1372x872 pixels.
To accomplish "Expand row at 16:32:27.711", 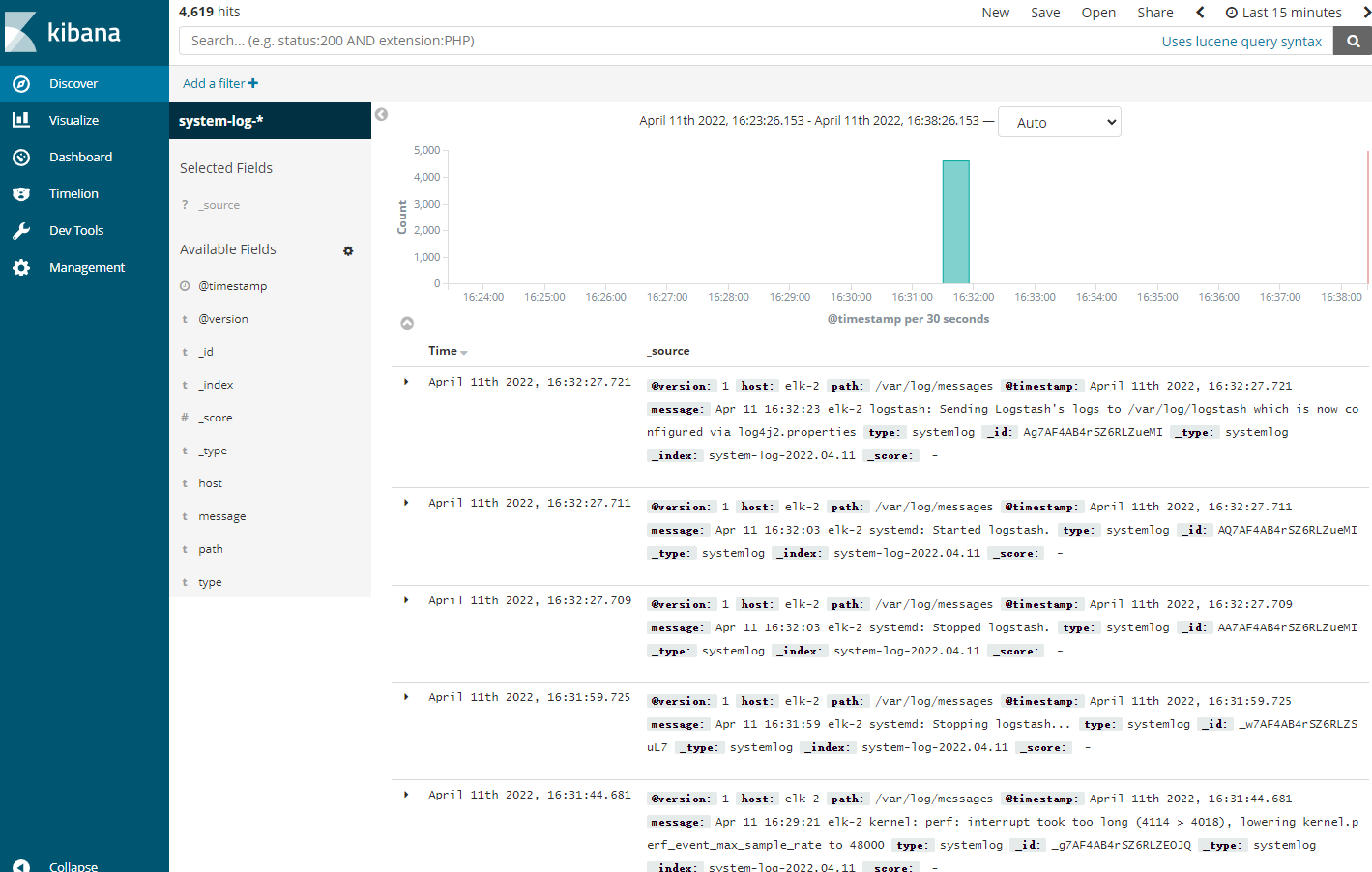I will [406, 503].
